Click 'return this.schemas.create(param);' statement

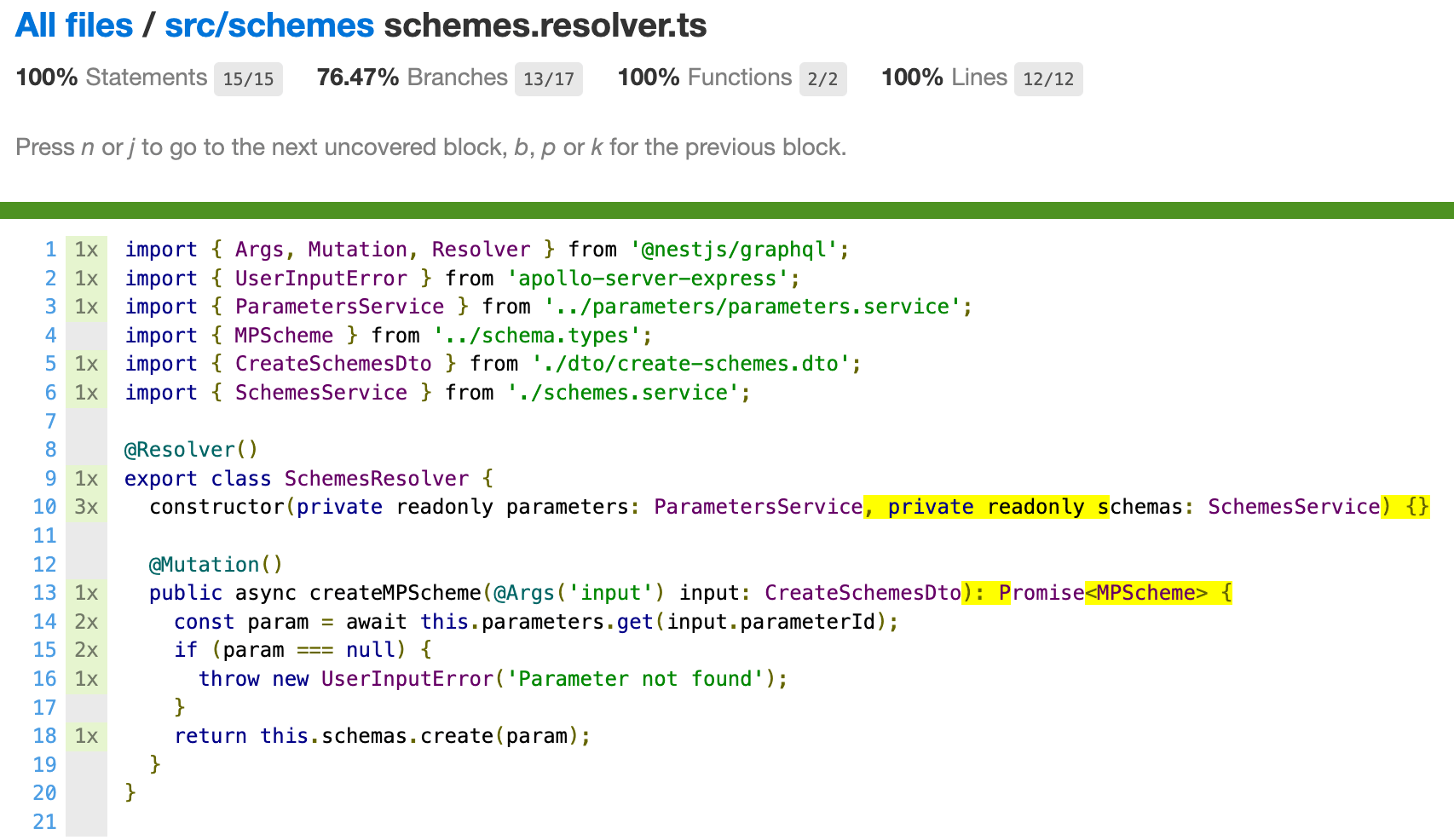coord(383,736)
